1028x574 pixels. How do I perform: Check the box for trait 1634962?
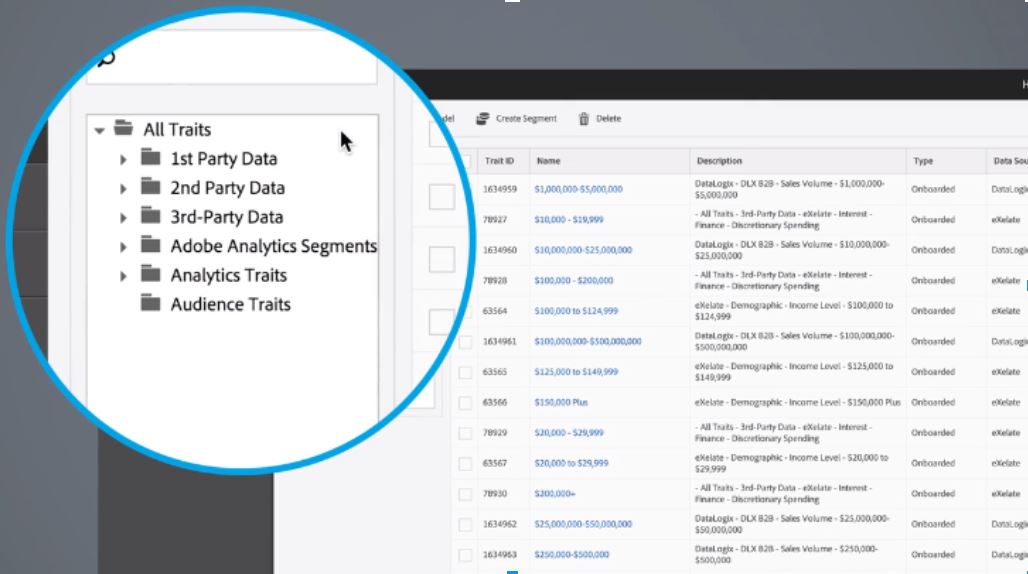(465, 525)
